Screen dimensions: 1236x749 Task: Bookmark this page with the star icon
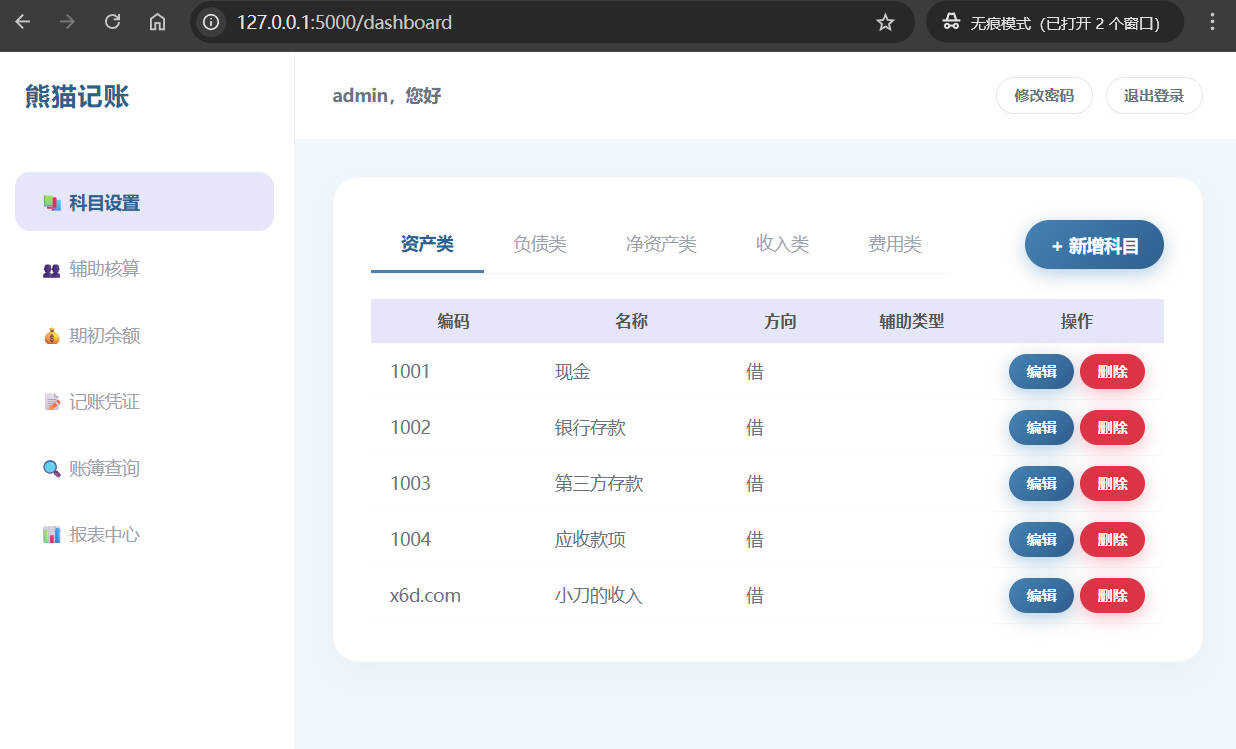coord(884,22)
